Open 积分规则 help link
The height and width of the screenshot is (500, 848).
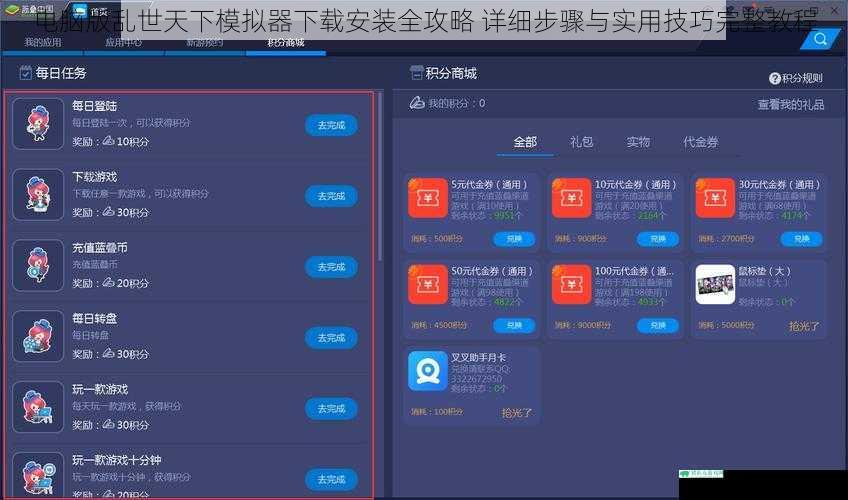pos(796,78)
